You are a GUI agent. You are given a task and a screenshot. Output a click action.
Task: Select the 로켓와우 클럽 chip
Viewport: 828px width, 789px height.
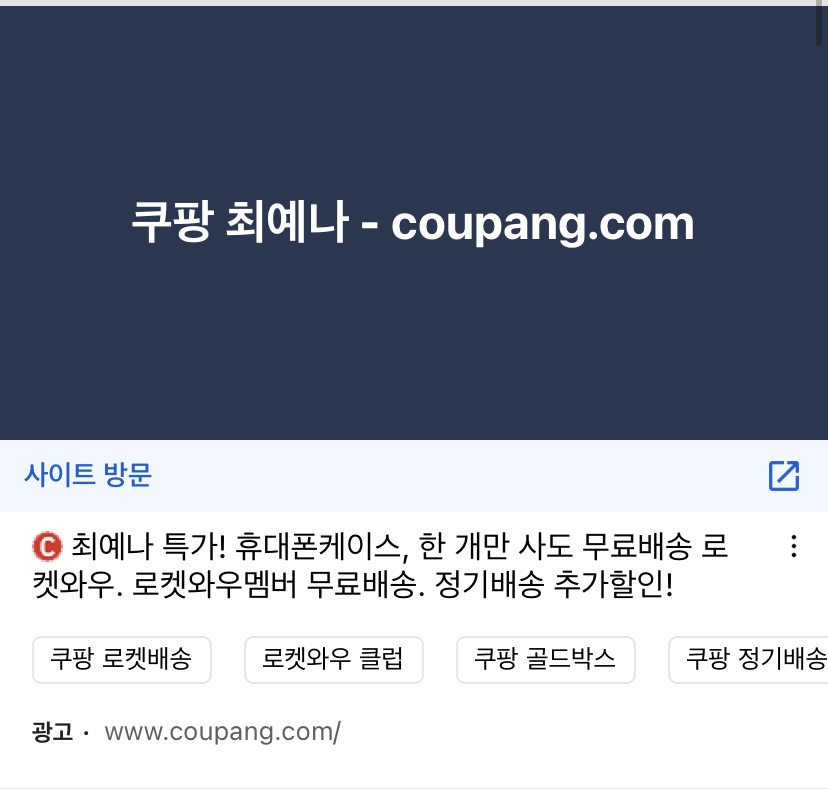[334, 660]
